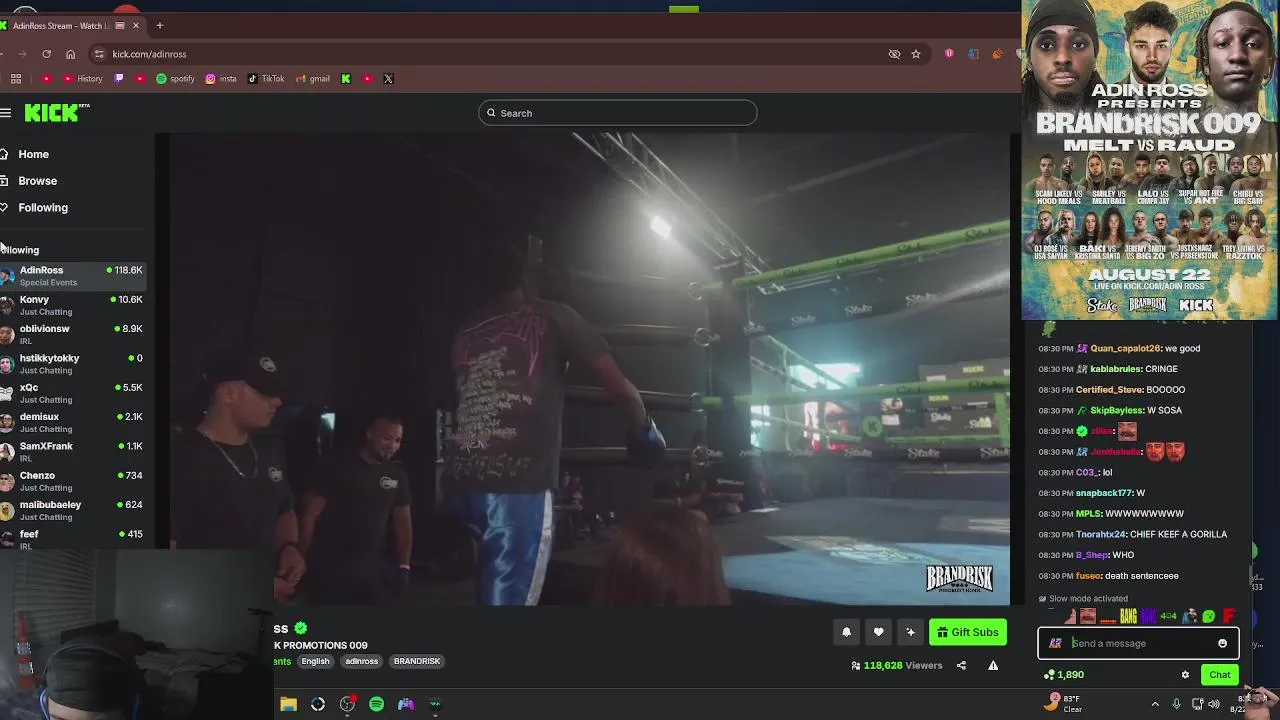Click the crossed-eye icon in address bar
Viewport: 1280px width, 720px height.
point(894,54)
